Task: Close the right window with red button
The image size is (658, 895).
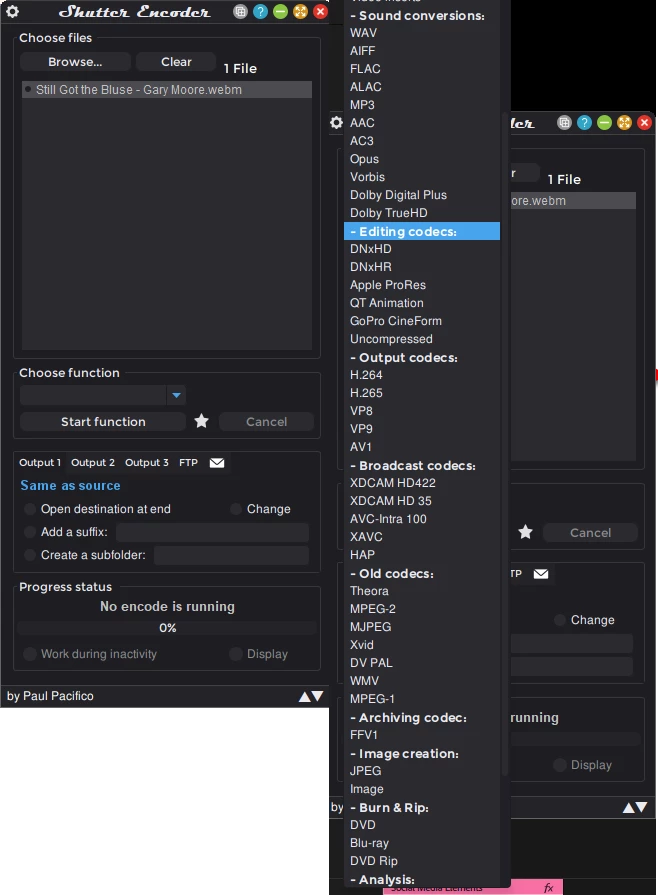Action: 644,123
